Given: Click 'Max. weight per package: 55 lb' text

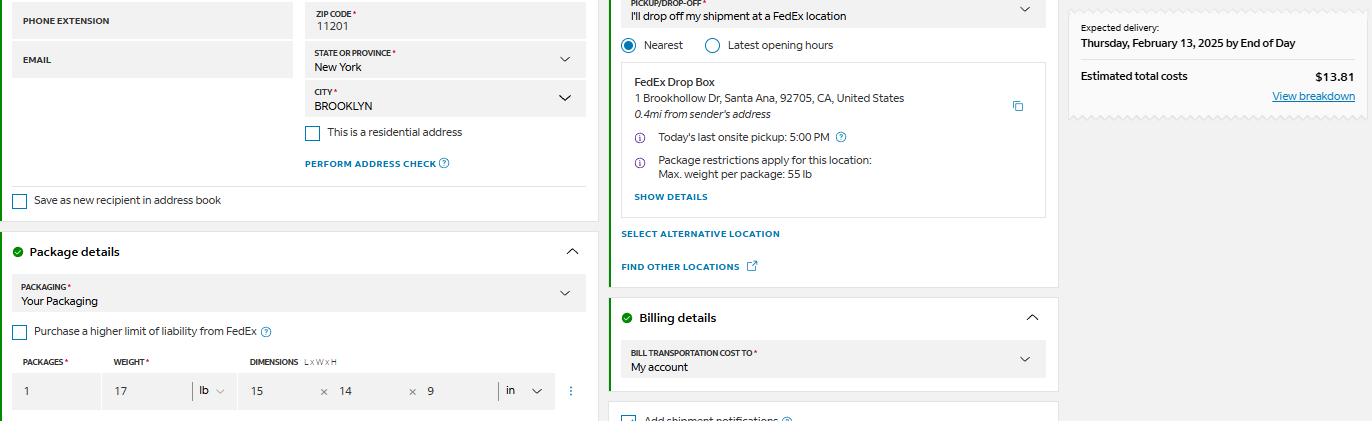Looking at the screenshot, I should point(735,174).
